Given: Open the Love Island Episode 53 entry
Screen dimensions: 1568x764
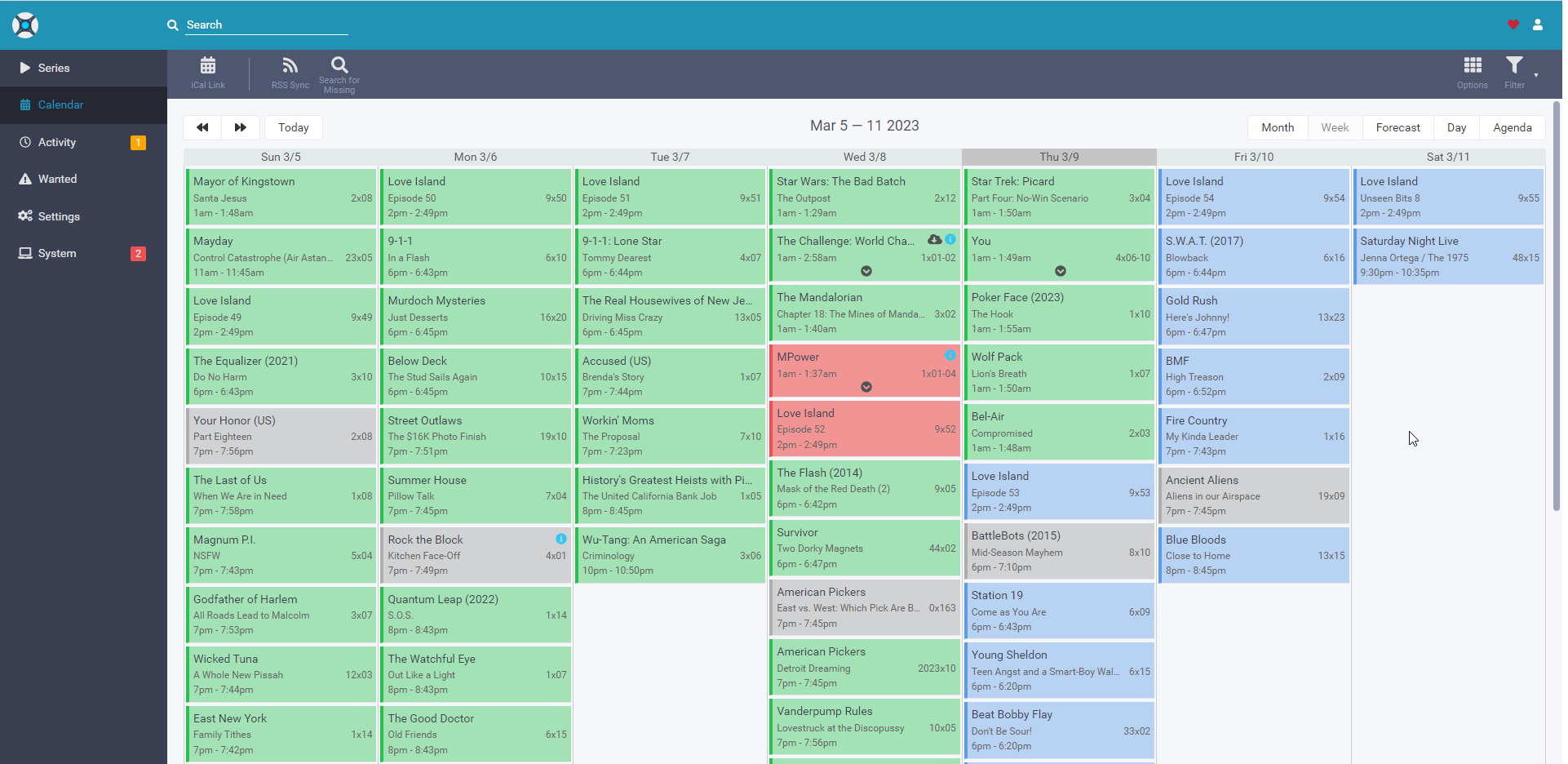Looking at the screenshot, I should click(1058, 491).
